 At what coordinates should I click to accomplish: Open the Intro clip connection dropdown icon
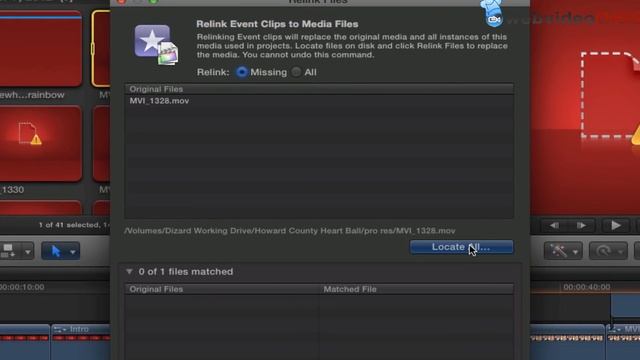[60, 329]
